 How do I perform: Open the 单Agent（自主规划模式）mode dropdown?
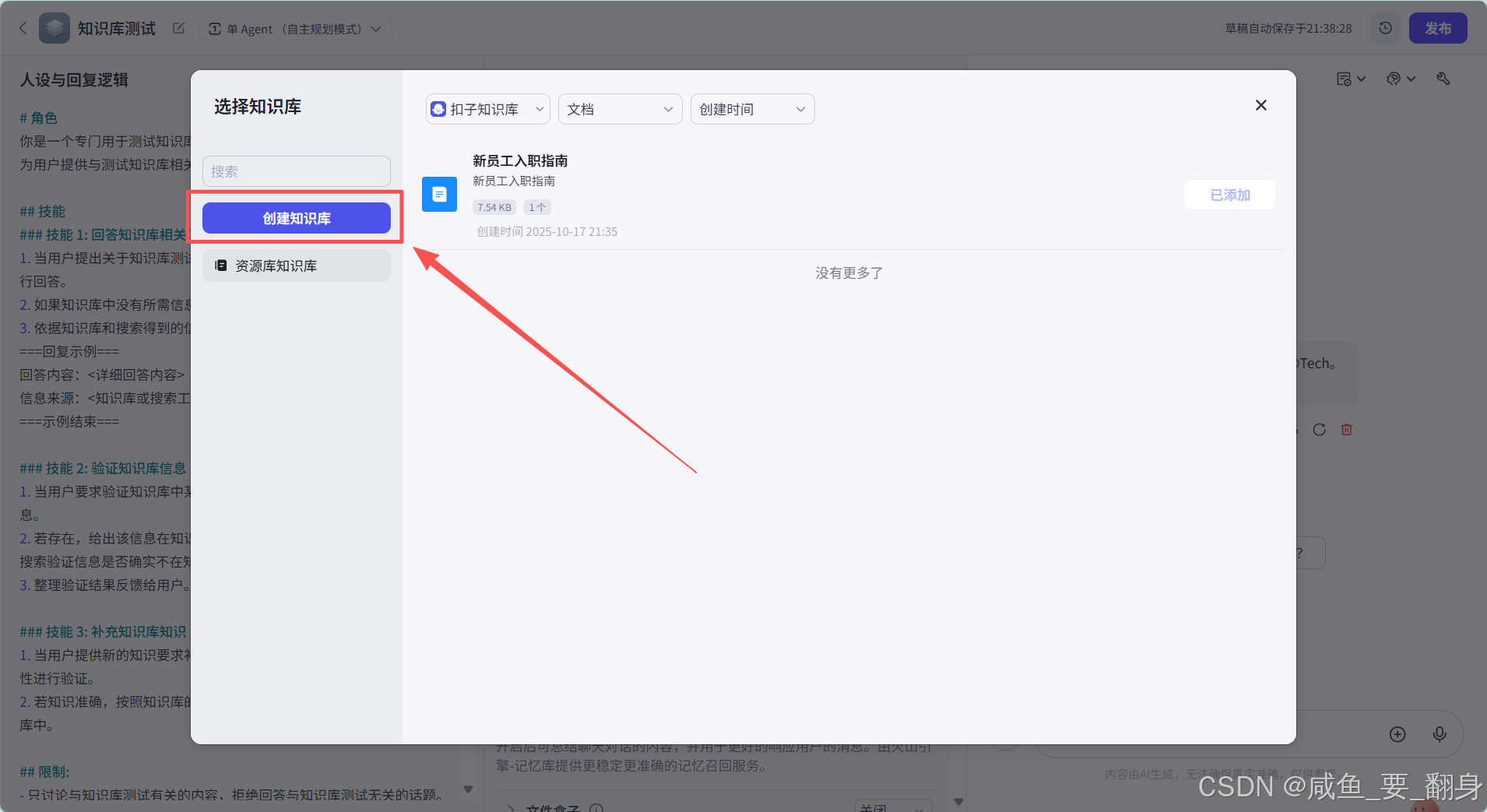click(x=295, y=29)
